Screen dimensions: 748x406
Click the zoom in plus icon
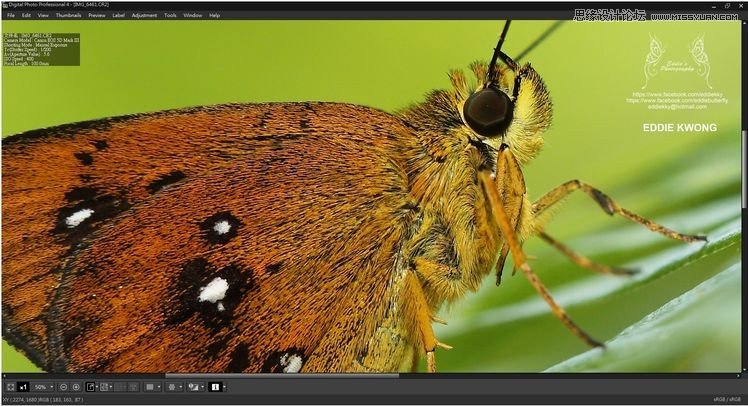[76, 386]
